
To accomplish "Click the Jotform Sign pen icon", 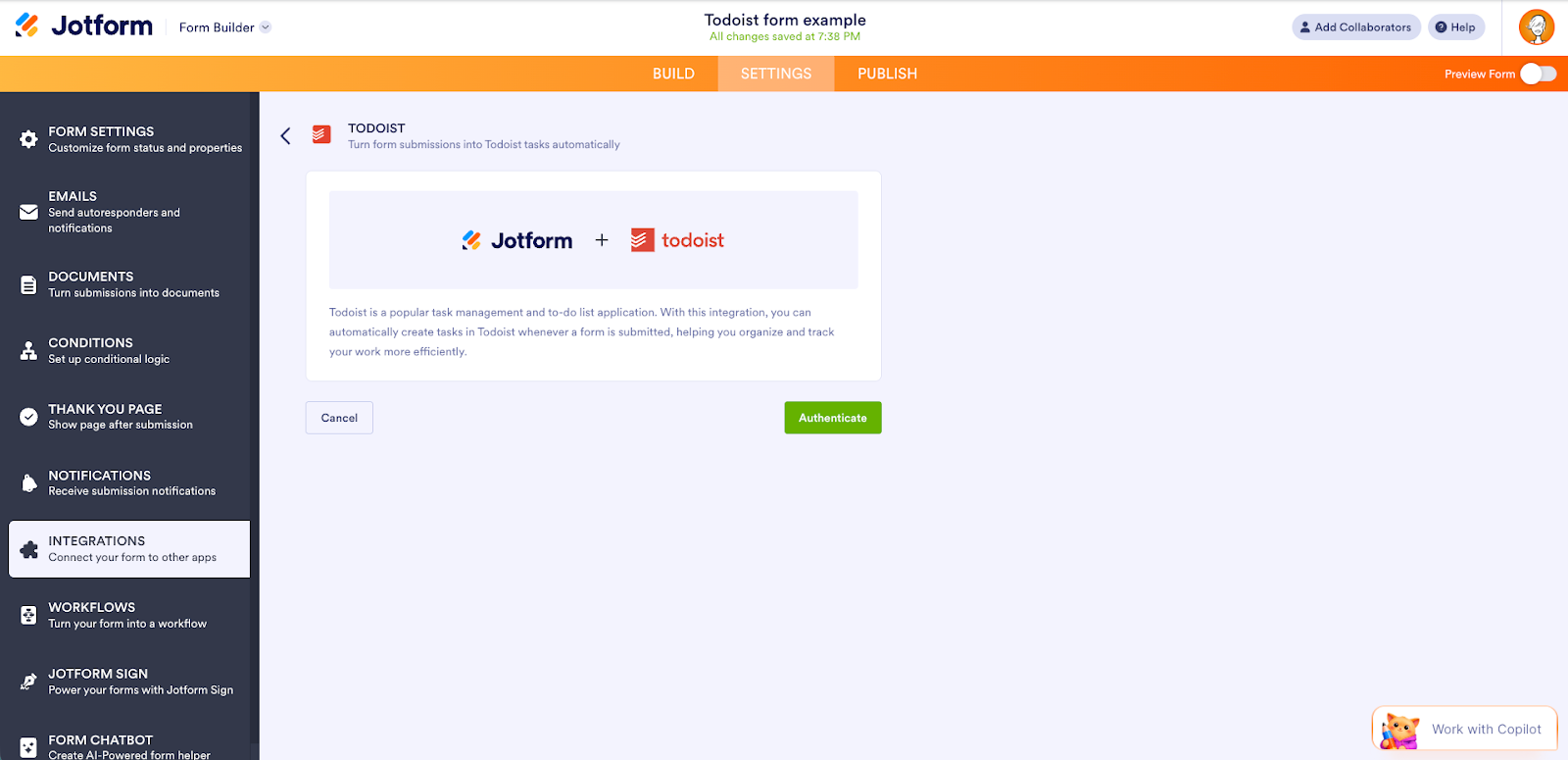I will [x=29, y=682].
